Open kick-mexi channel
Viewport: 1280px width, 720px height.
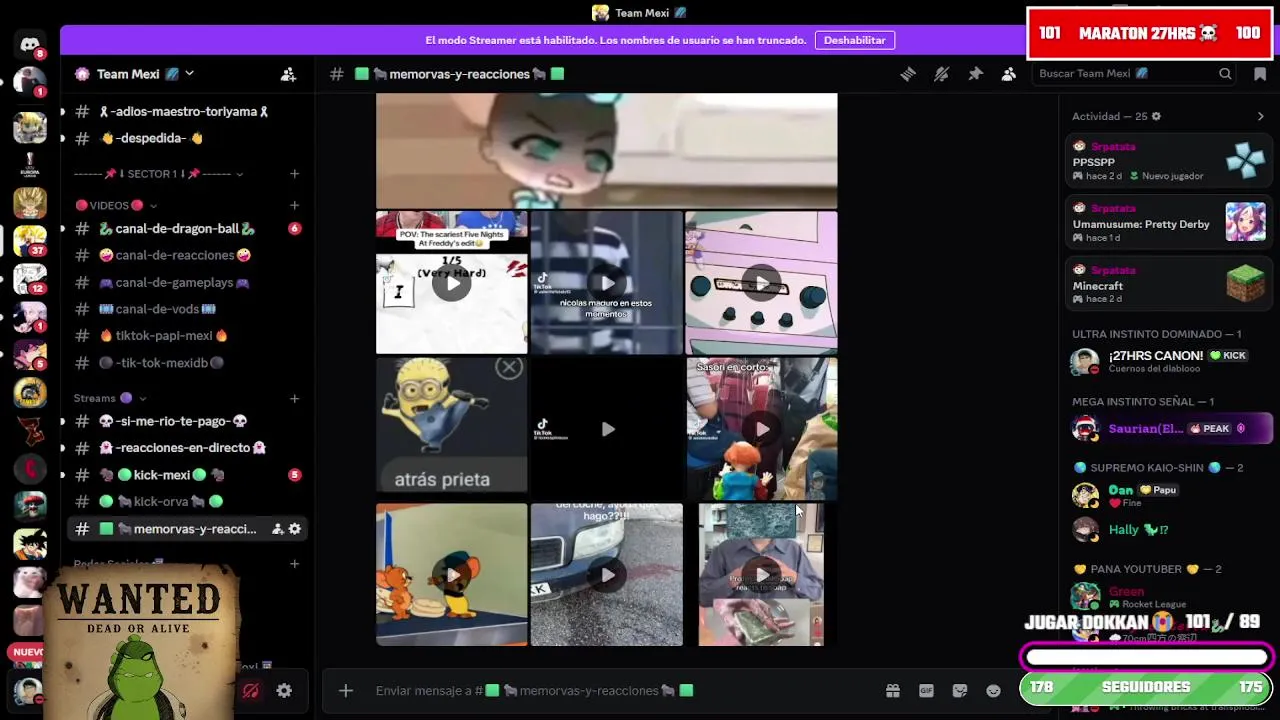click(186, 475)
